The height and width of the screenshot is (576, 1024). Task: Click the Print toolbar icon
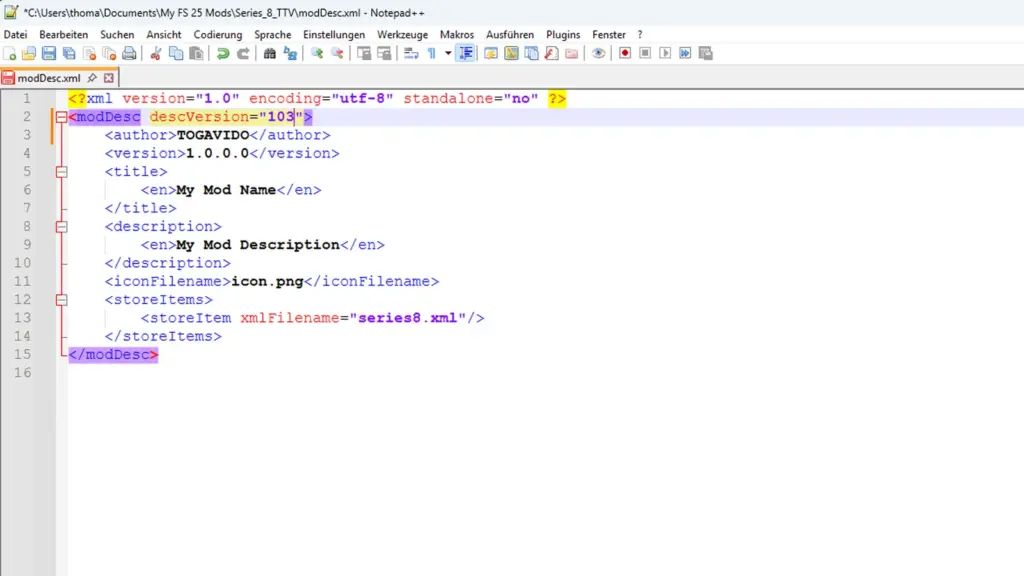click(128, 53)
